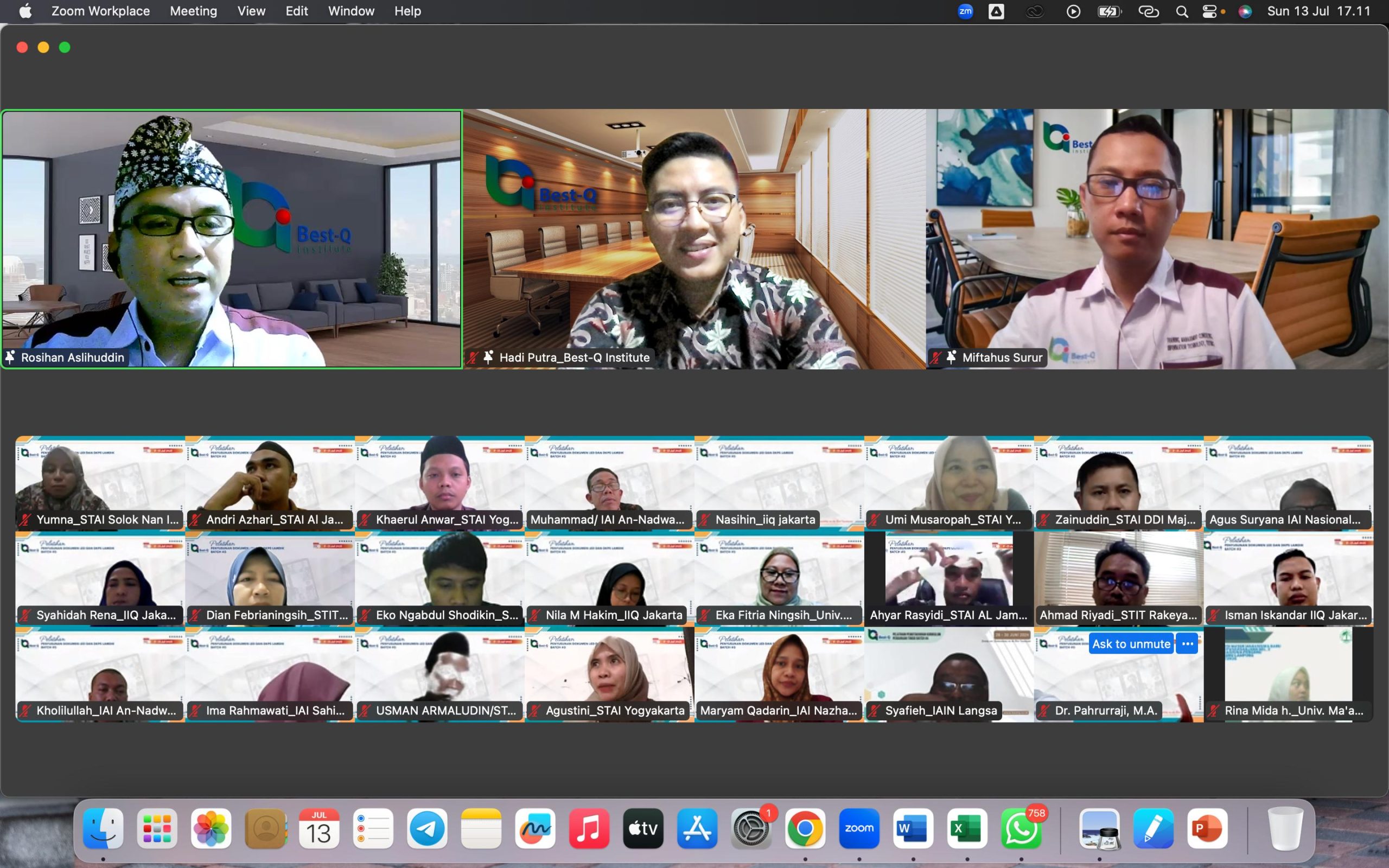Open the Meeting menu
The height and width of the screenshot is (868, 1389).
193,11
